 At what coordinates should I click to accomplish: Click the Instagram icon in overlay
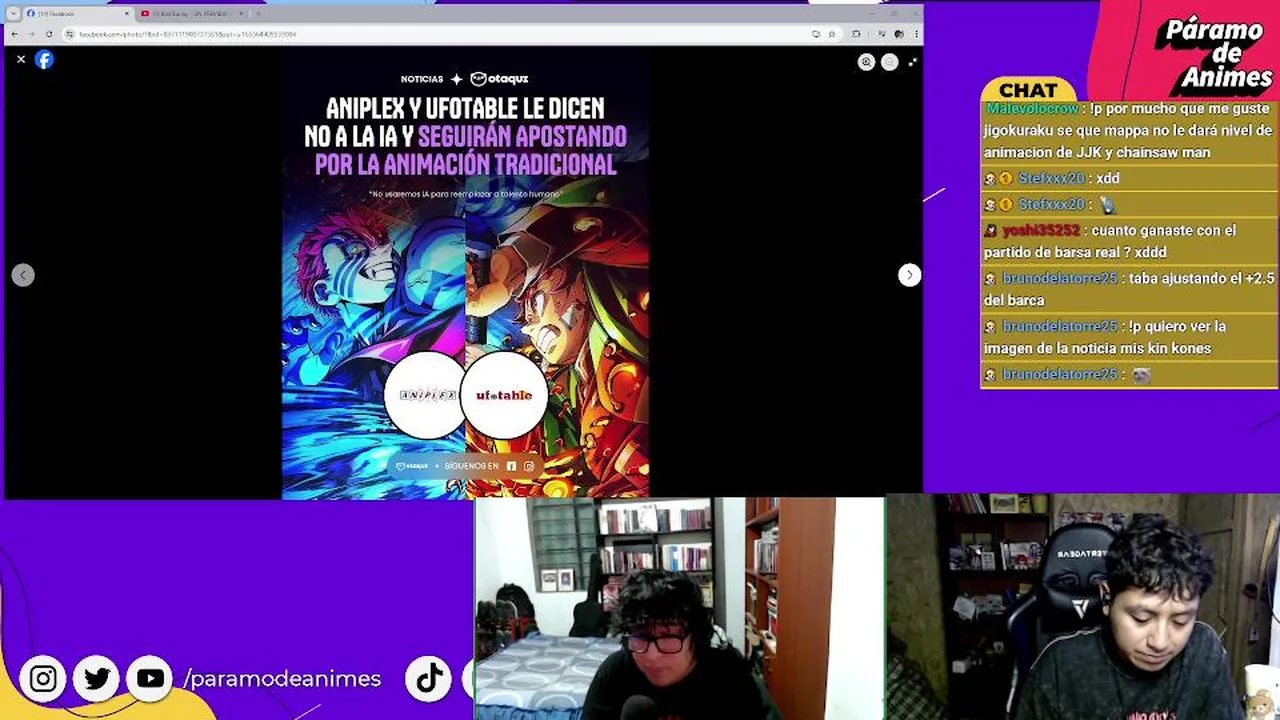coord(43,679)
